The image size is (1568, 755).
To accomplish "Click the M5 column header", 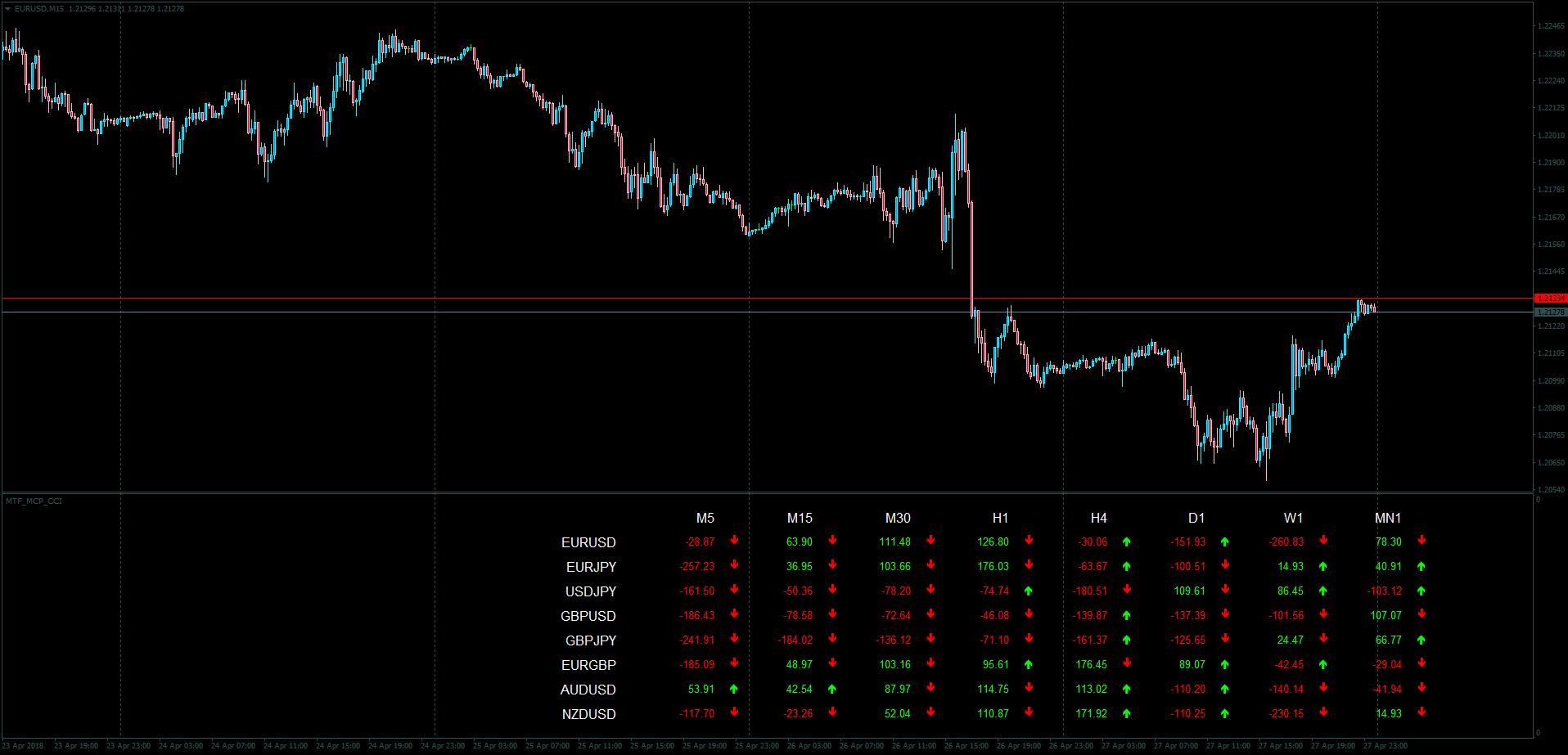I will click(x=705, y=518).
